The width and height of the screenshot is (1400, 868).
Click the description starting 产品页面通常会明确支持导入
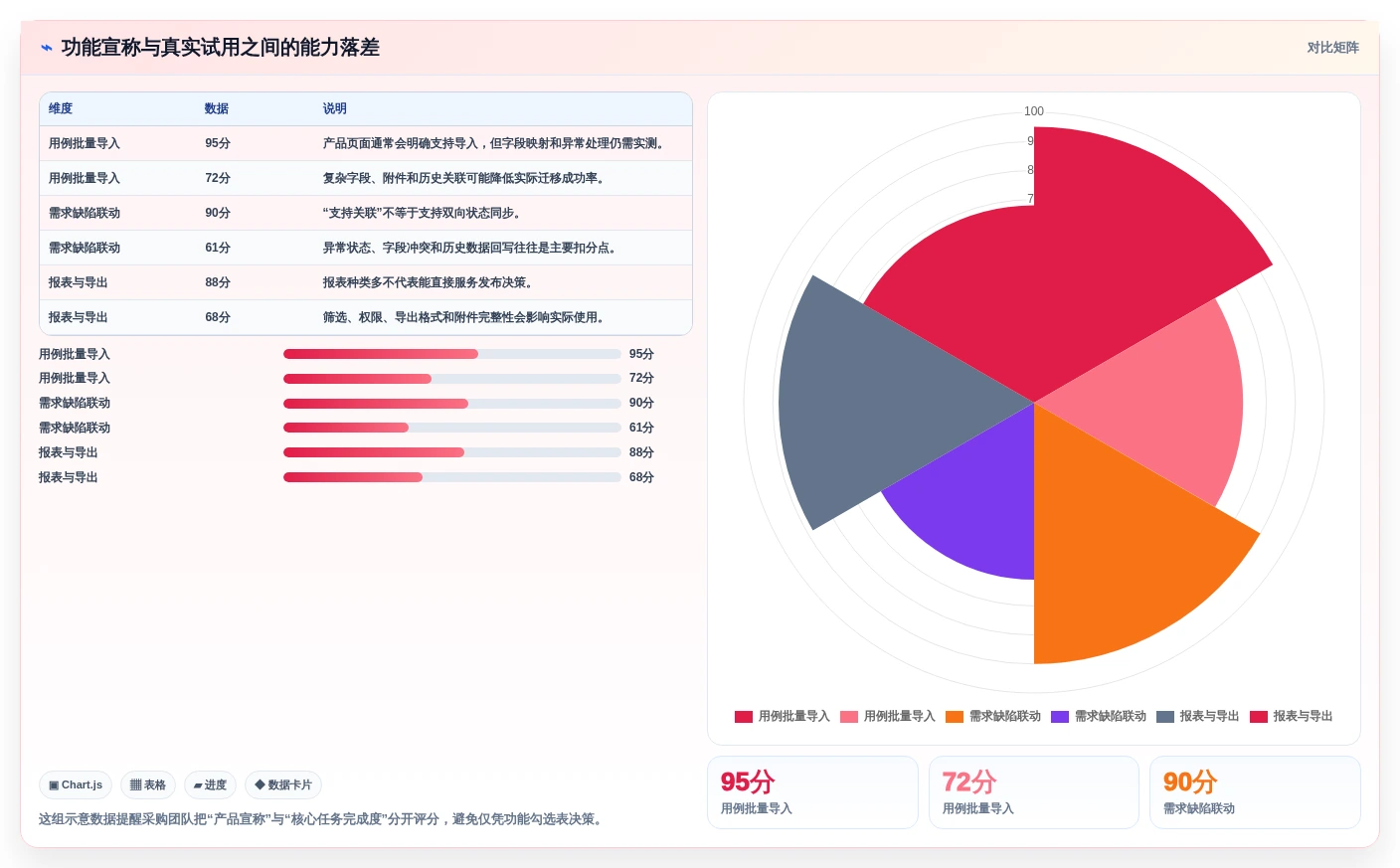click(x=496, y=143)
